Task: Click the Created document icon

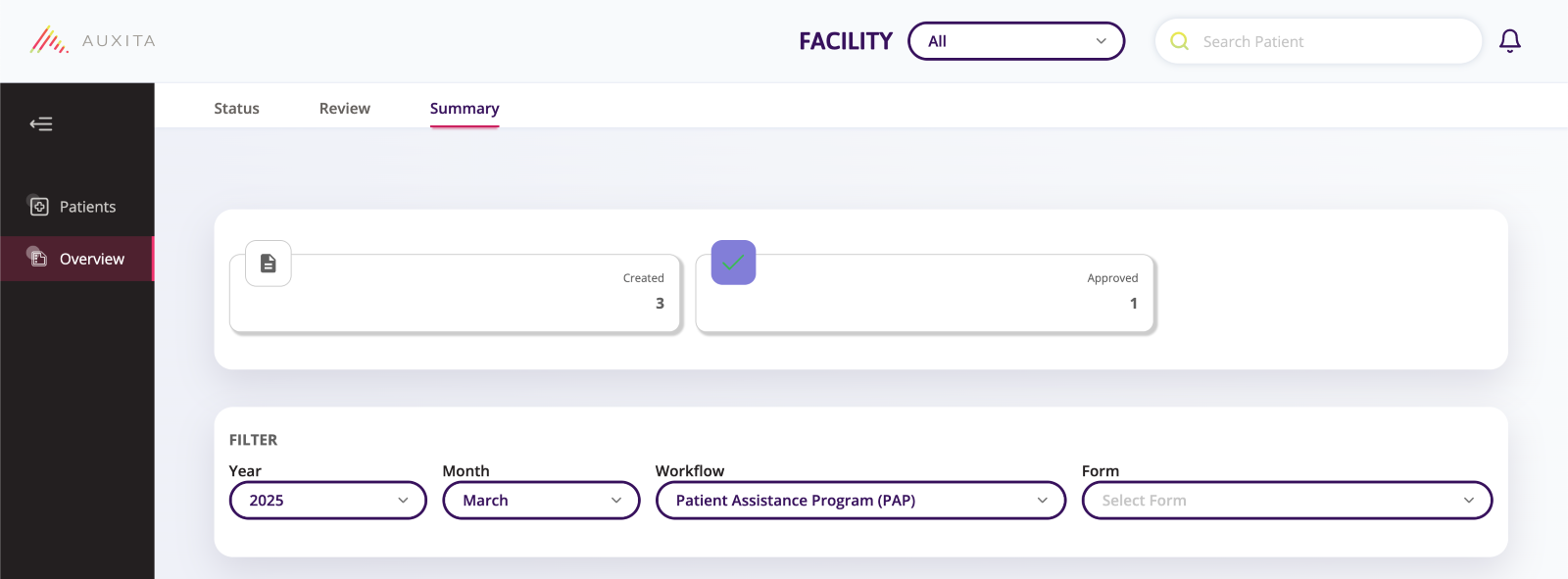Action: [x=268, y=264]
